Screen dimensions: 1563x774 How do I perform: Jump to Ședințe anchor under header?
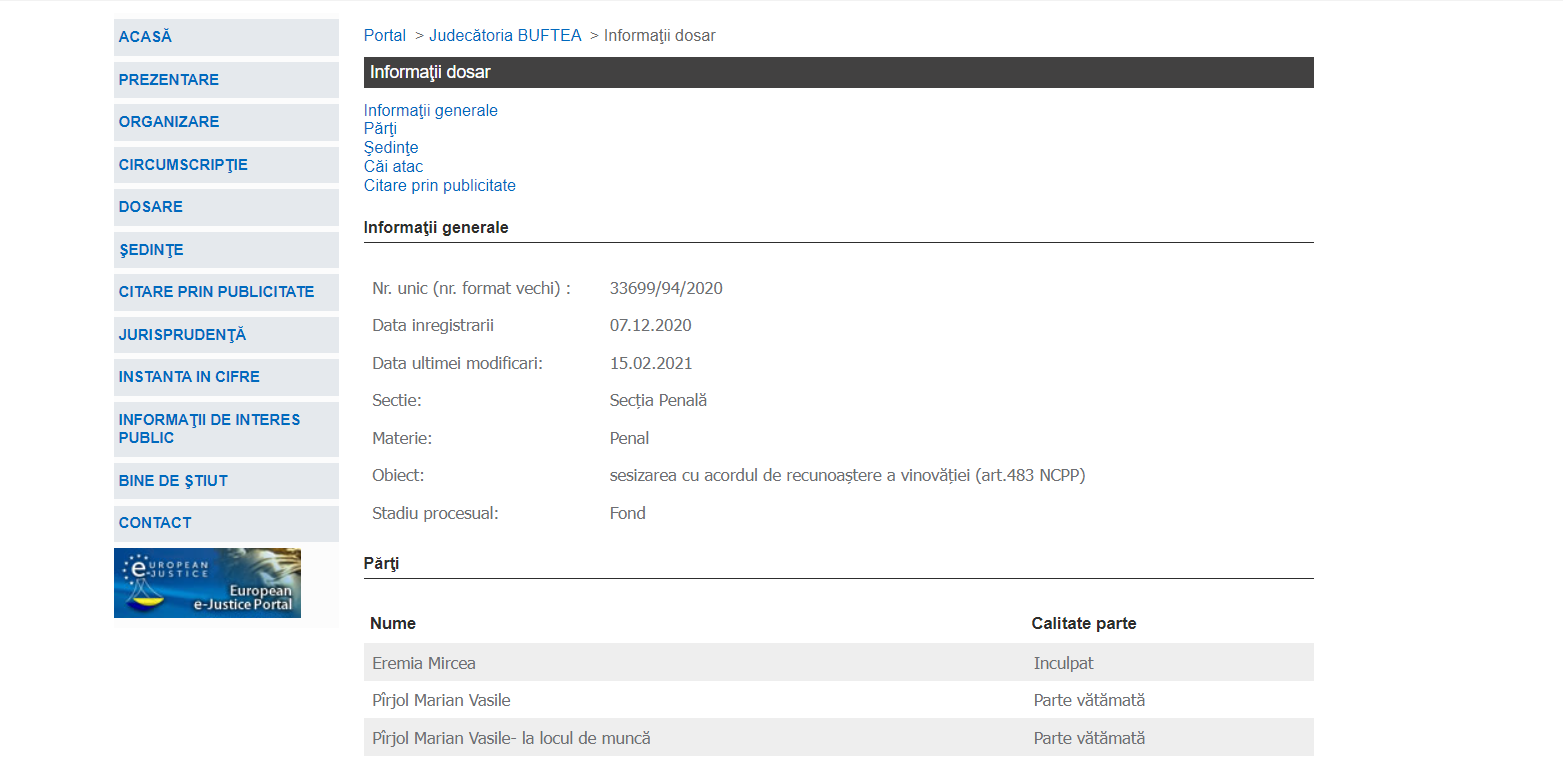391,148
